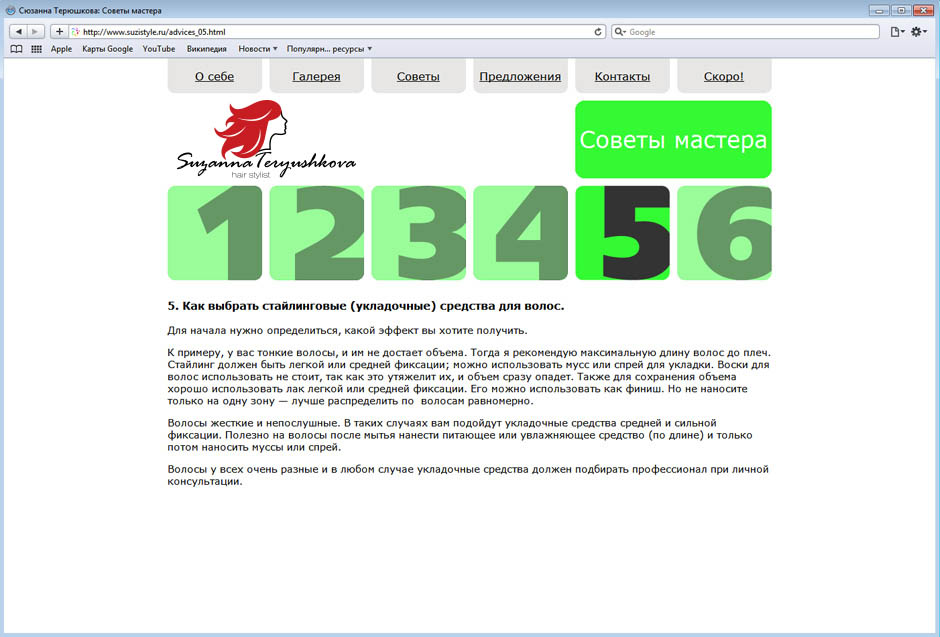Viewport: 940px width, 637px height.
Task: Open the page menu icon
Action: (x=897, y=32)
